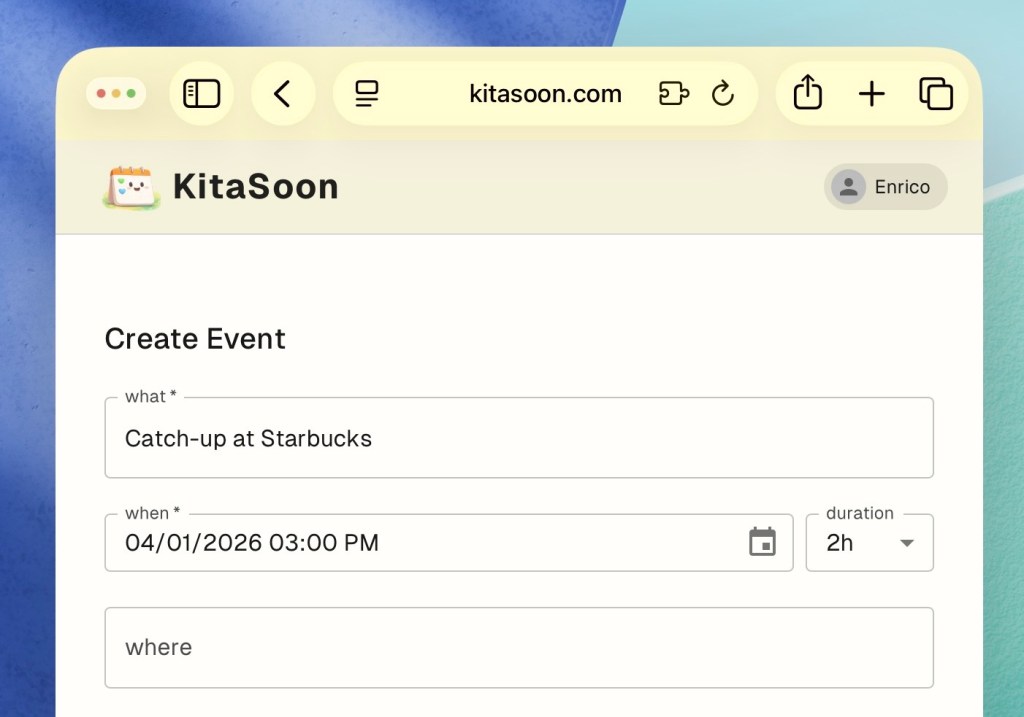Click the "what" field with Catch-up at Starbucks
The width and height of the screenshot is (1024, 717).
point(518,438)
